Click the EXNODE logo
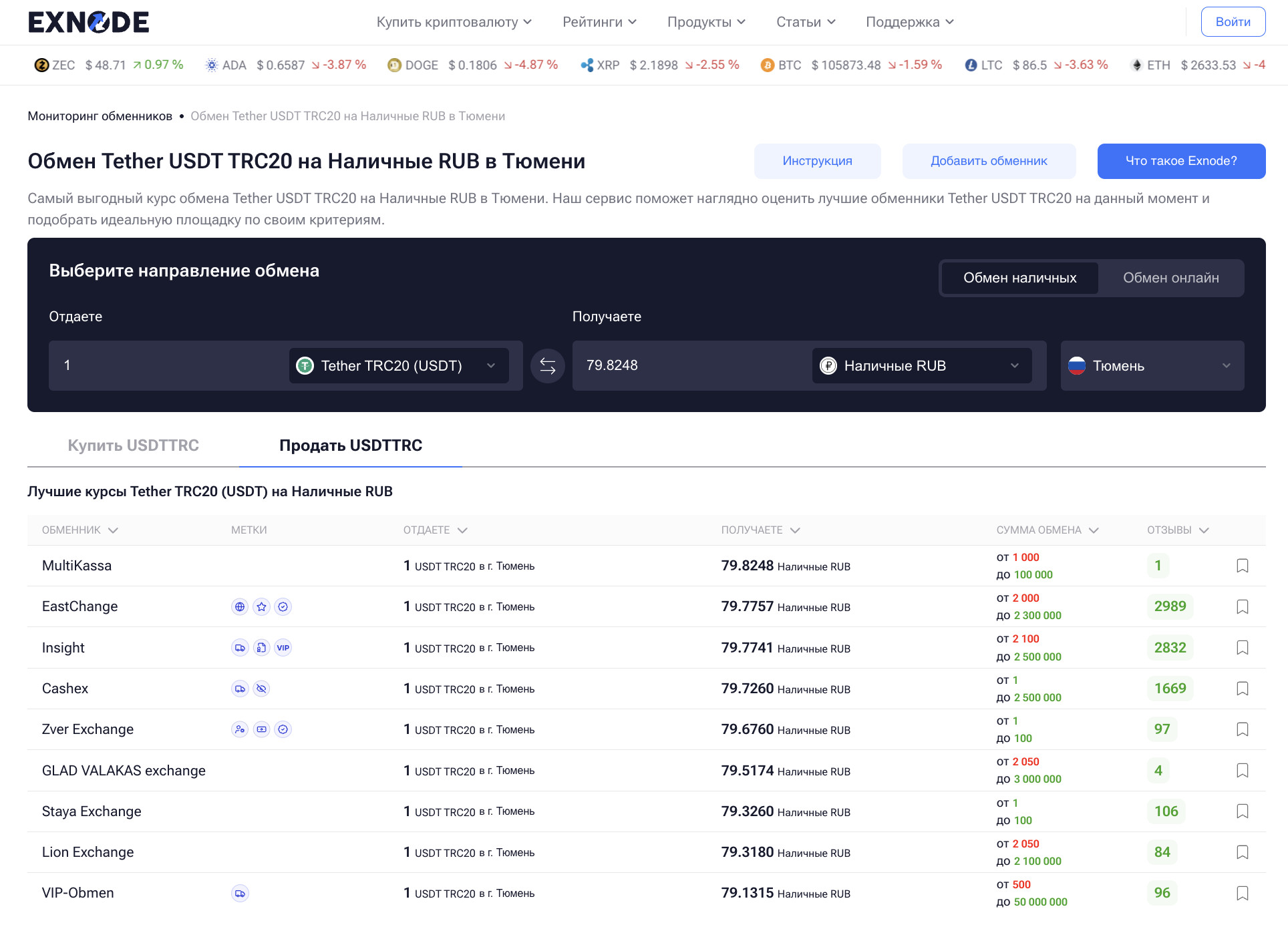Screen dimensions: 1288x931 pyautogui.click(x=88, y=22)
